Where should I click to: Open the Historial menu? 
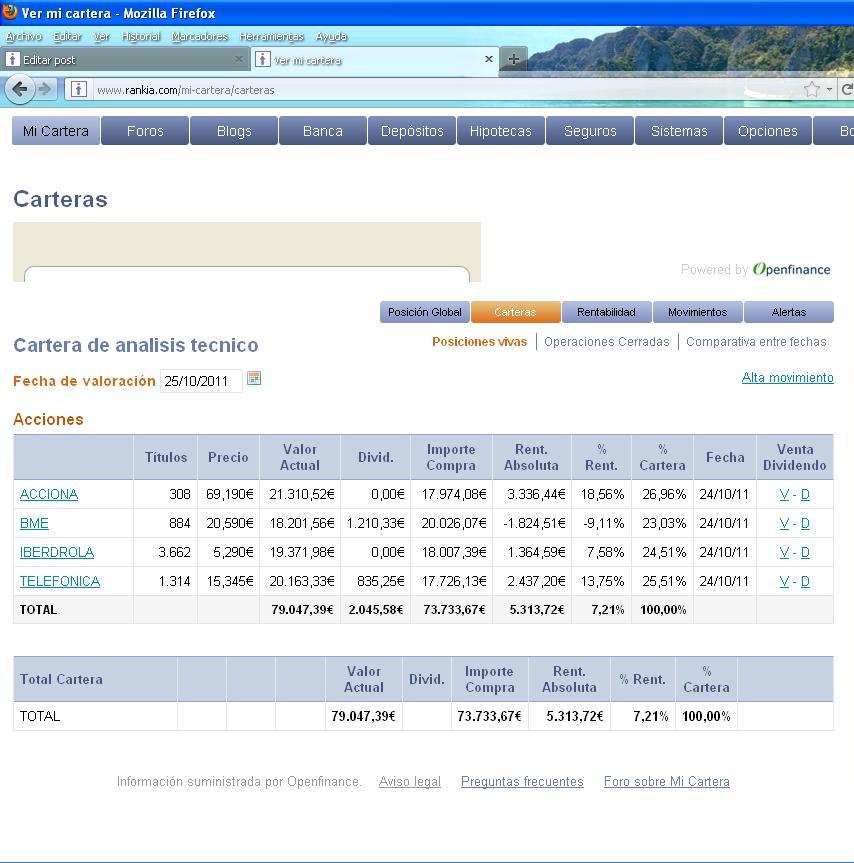point(140,36)
